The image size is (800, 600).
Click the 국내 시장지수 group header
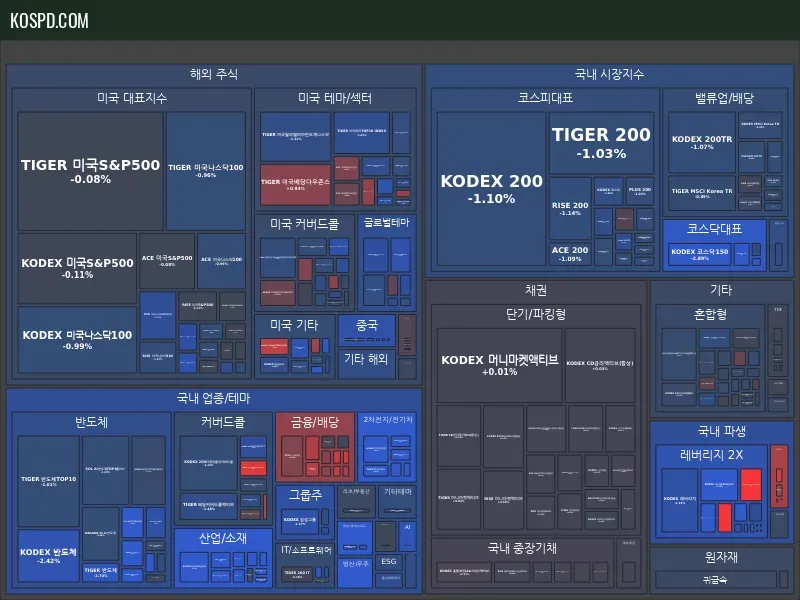(609, 74)
